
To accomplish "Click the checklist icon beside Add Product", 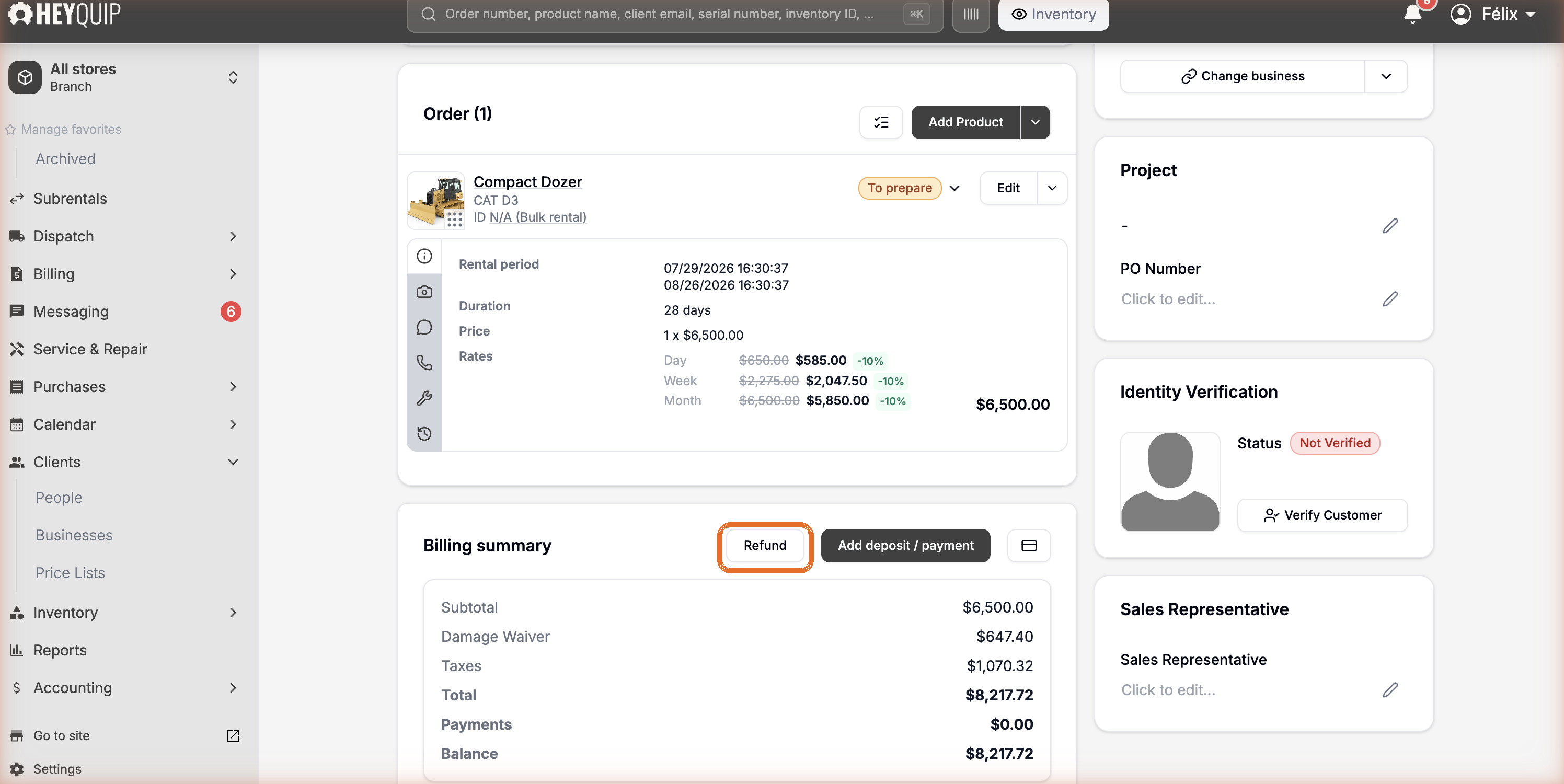I will [881, 122].
